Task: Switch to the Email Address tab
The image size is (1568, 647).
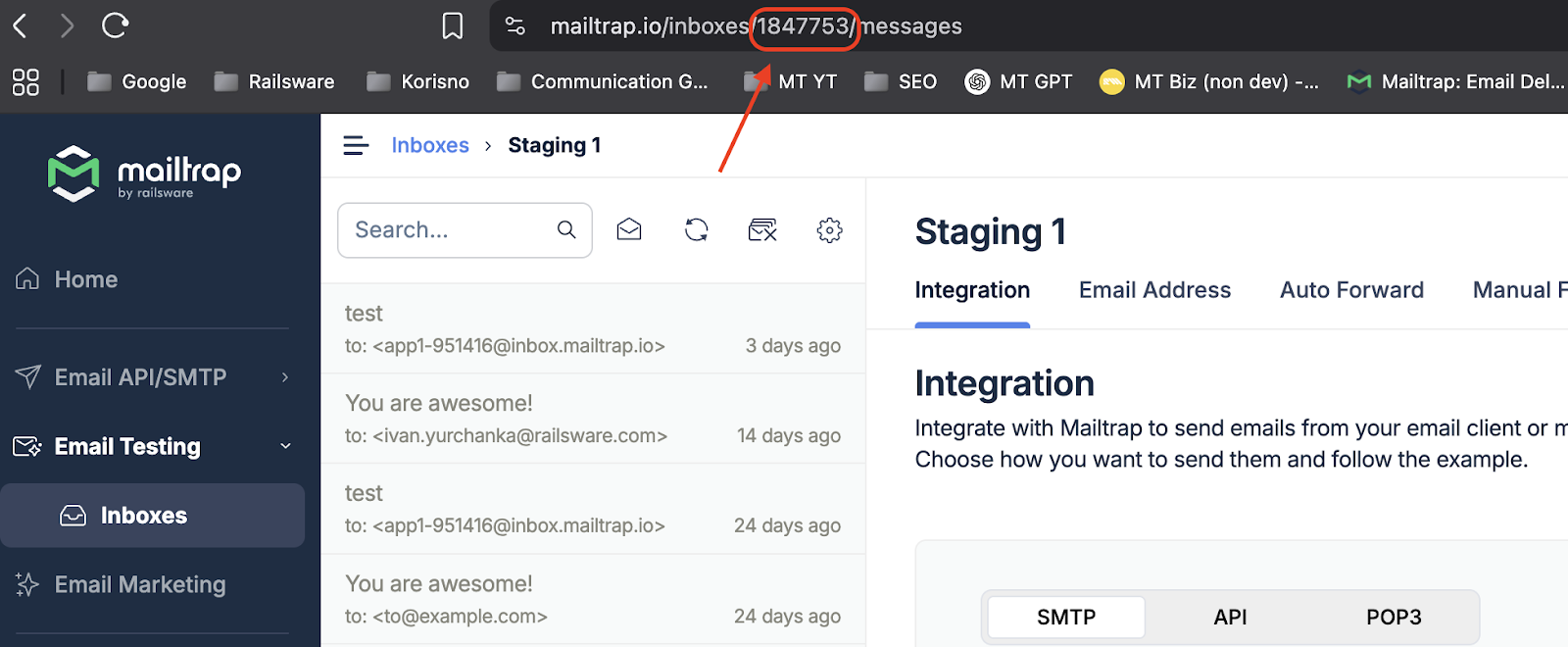Action: (1154, 290)
